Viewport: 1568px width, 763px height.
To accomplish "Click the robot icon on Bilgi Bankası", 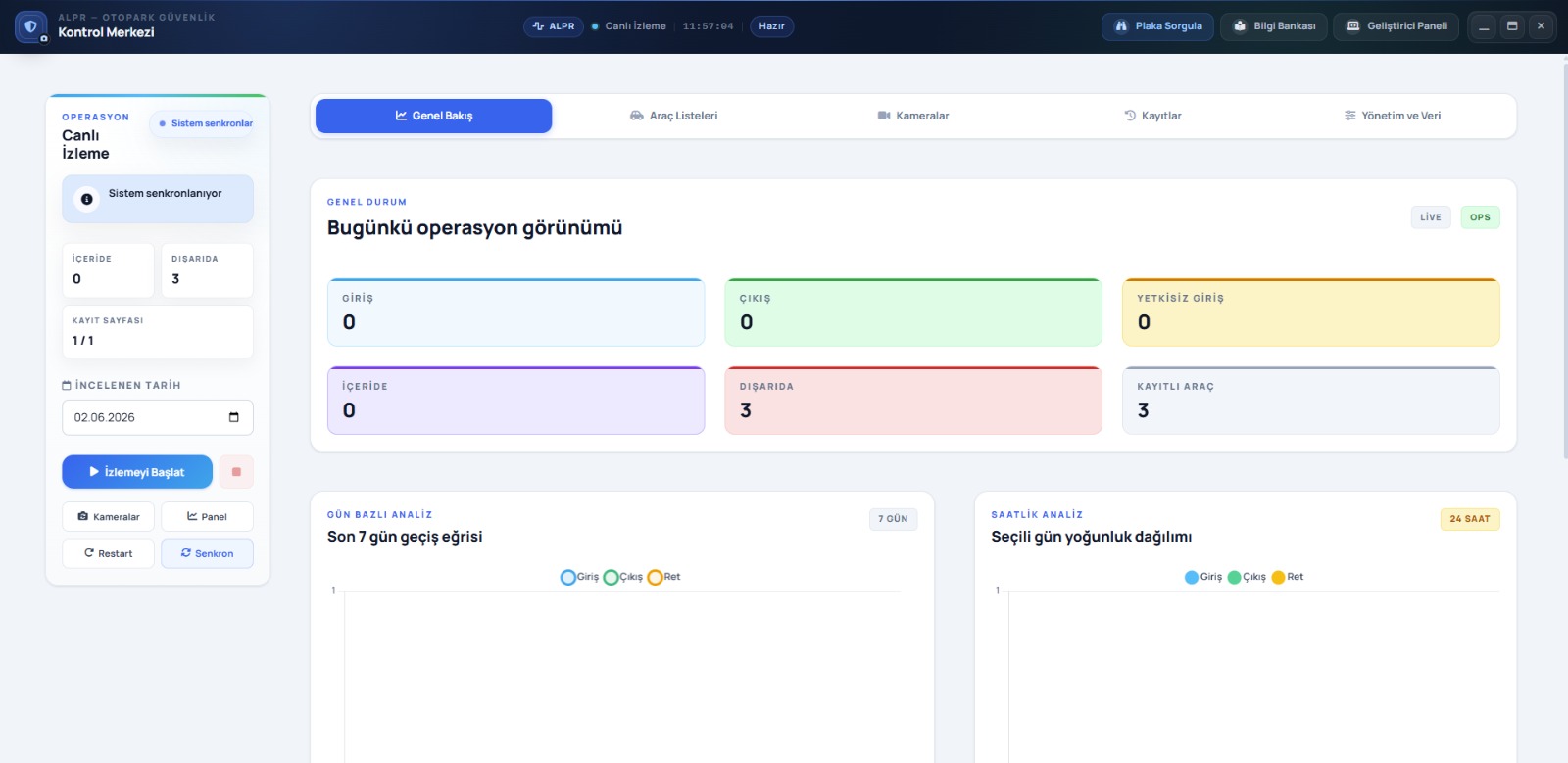I will [1240, 26].
